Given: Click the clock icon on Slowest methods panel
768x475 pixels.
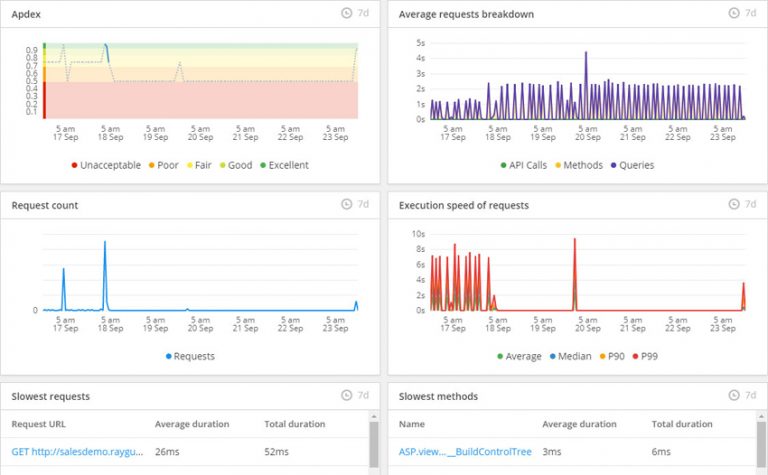Looking at the screenshot, I should pos(734,395).
